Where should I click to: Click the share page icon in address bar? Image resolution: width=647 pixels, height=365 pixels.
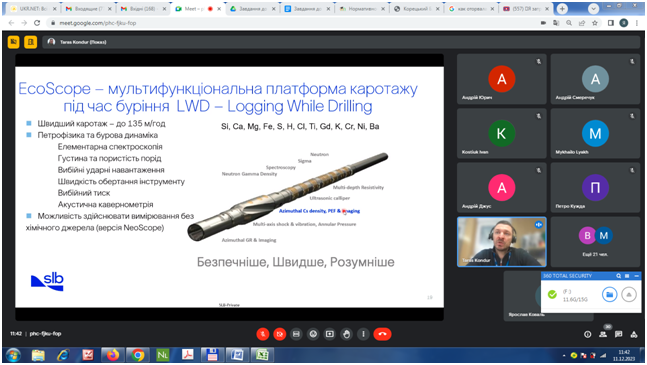click(x=582, y=23)
